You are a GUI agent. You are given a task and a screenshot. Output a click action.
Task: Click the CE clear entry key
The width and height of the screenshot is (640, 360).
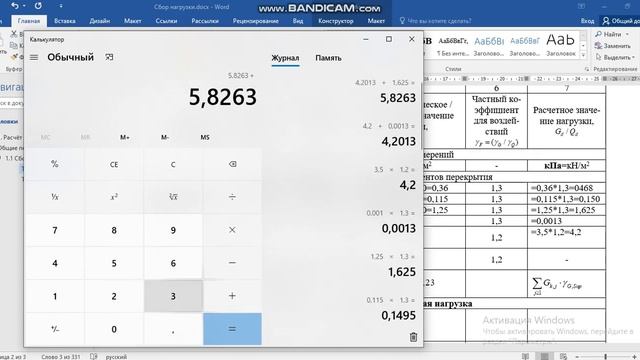tap(114, 164)
